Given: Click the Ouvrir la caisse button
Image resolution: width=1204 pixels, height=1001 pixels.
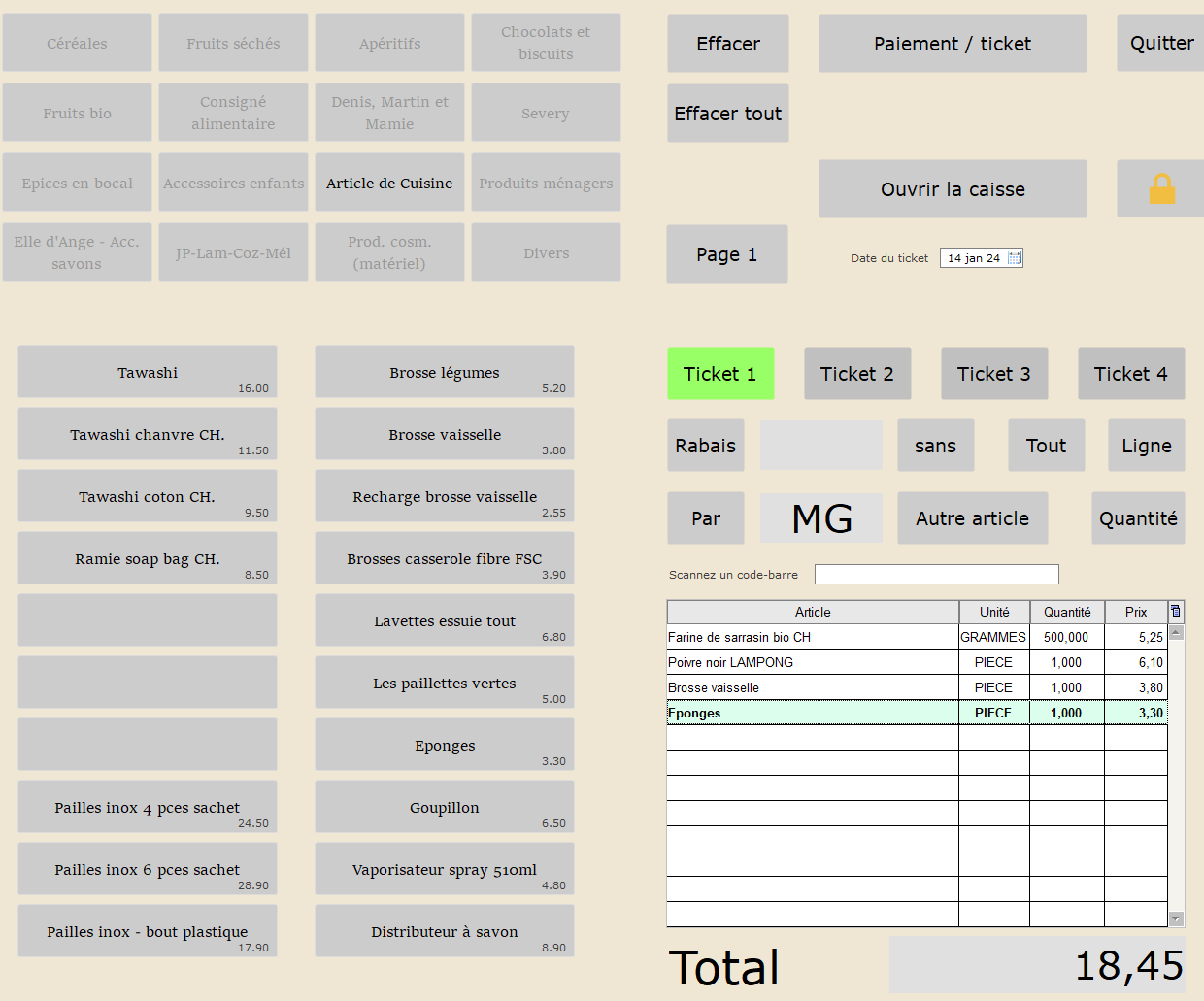Looking at the screenshot, I should pyautogui.click(x=953, y=189).
